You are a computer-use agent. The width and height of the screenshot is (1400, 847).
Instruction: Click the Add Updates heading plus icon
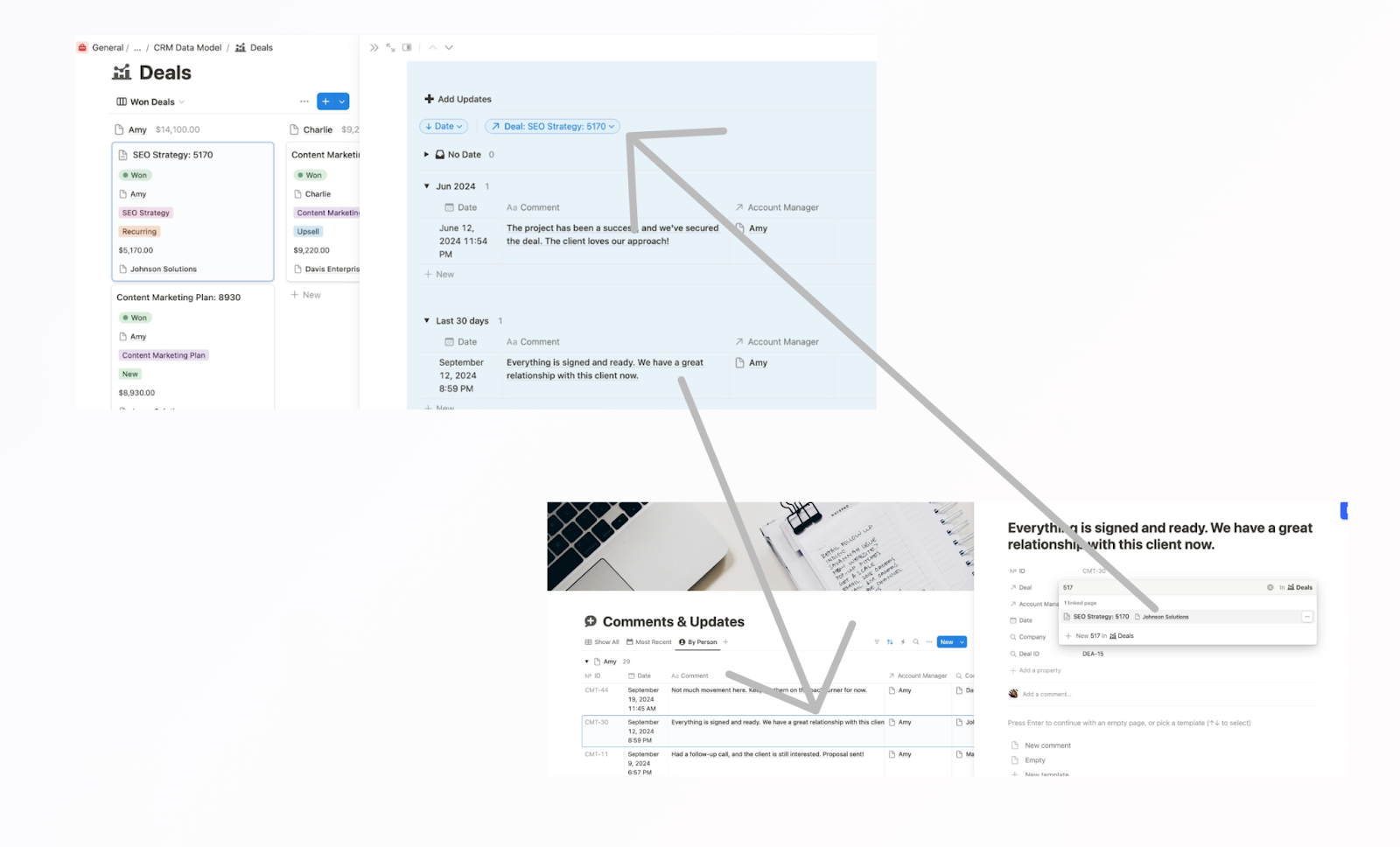click(429, 99)
